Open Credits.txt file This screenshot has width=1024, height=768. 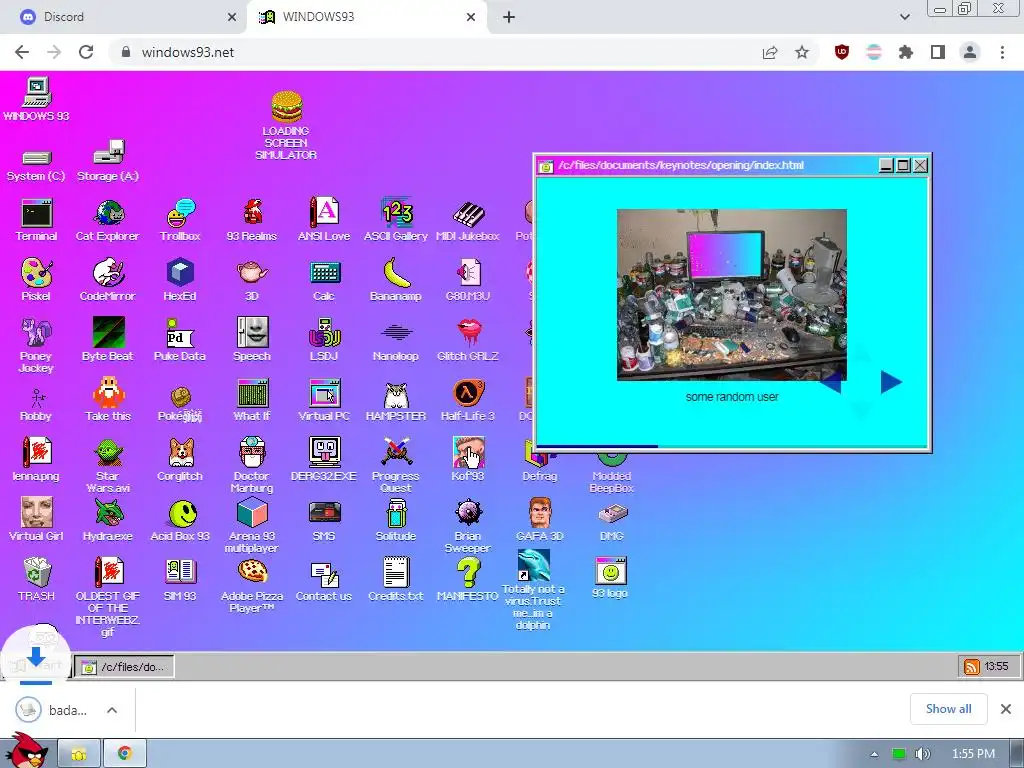[396, 573]
